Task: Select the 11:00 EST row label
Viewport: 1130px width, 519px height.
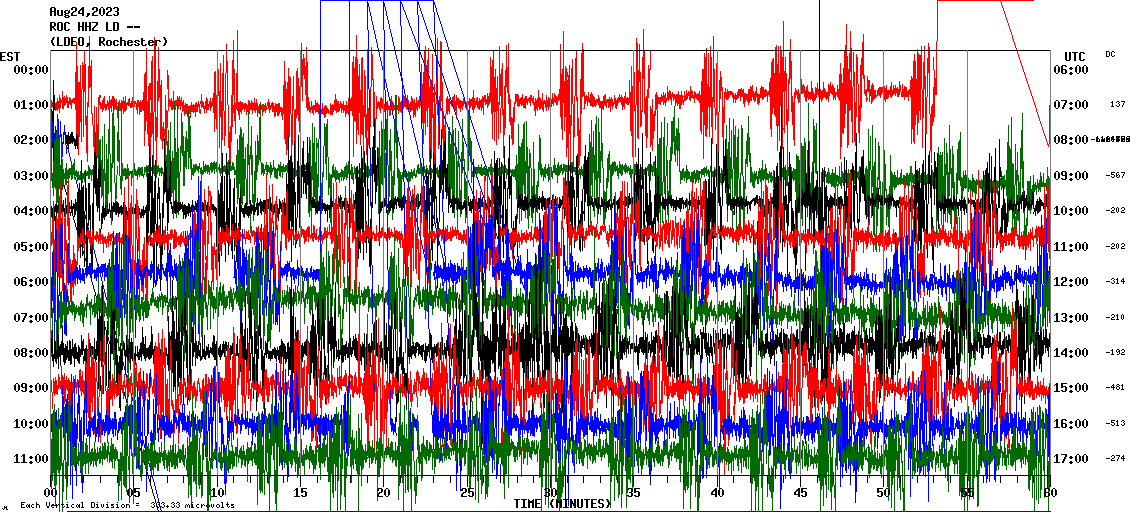Action: click(31, 459)
